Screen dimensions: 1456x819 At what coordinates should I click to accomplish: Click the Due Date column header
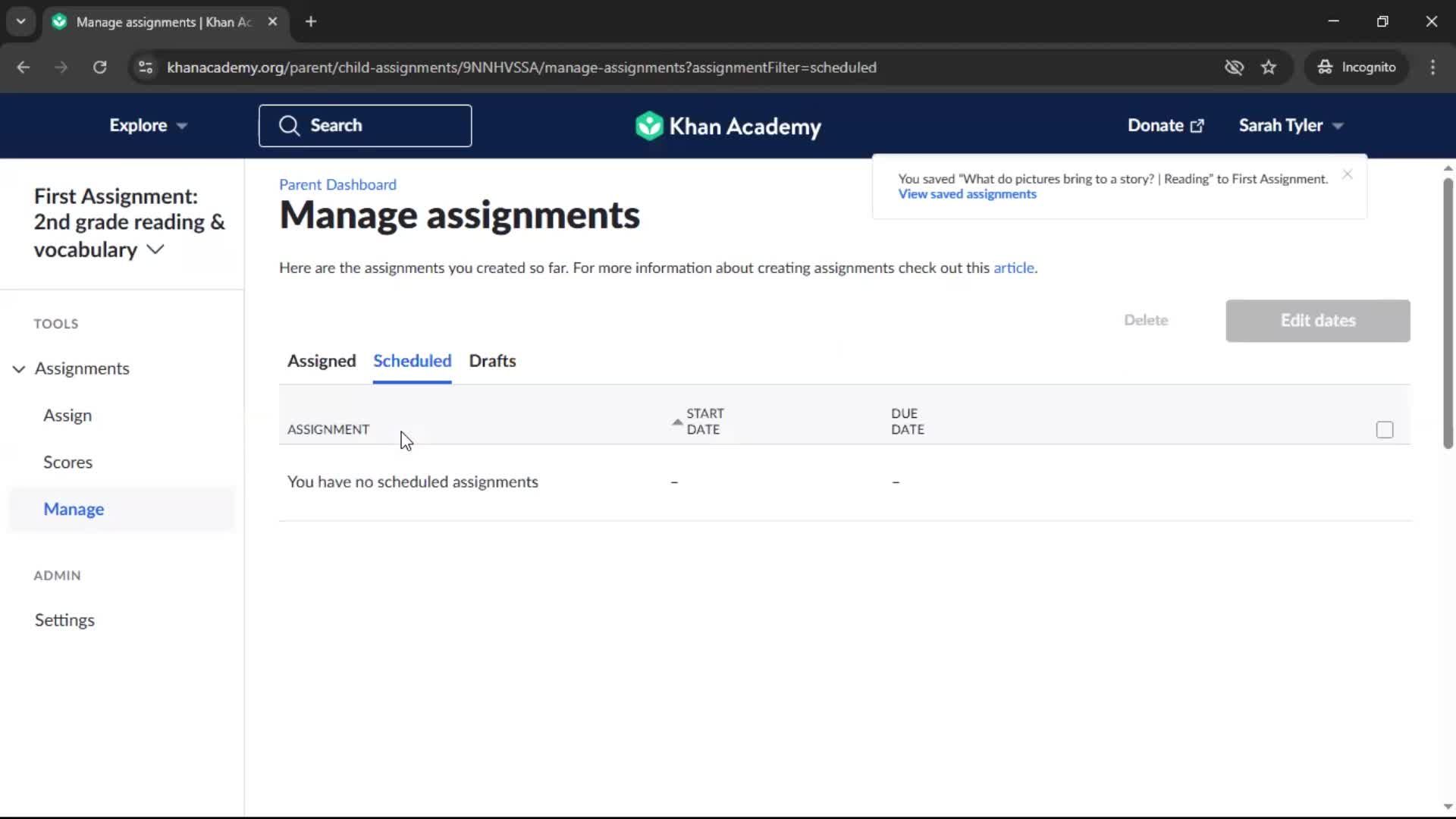coord(907,422)
